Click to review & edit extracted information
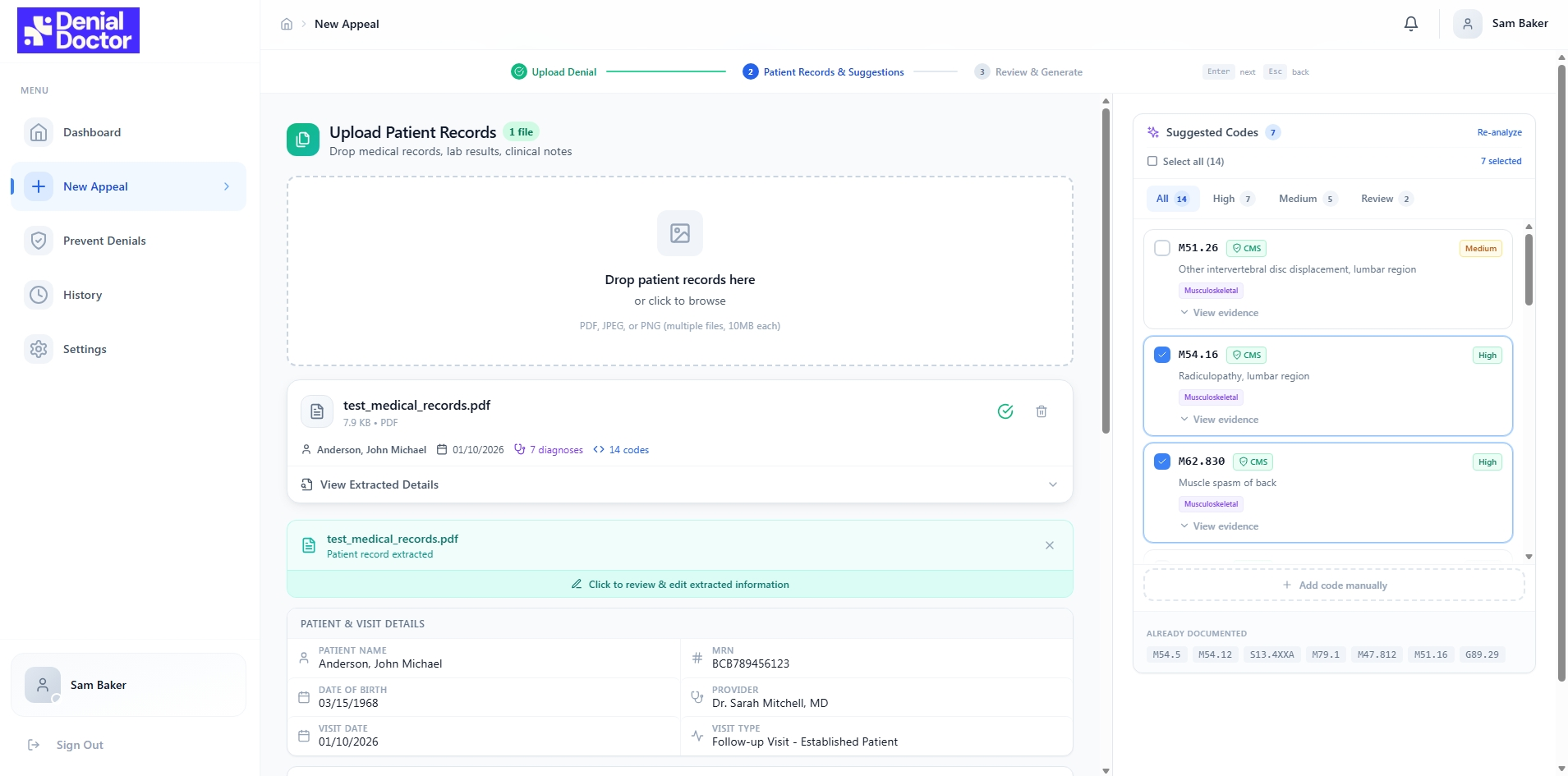 (x=680, y=585)
